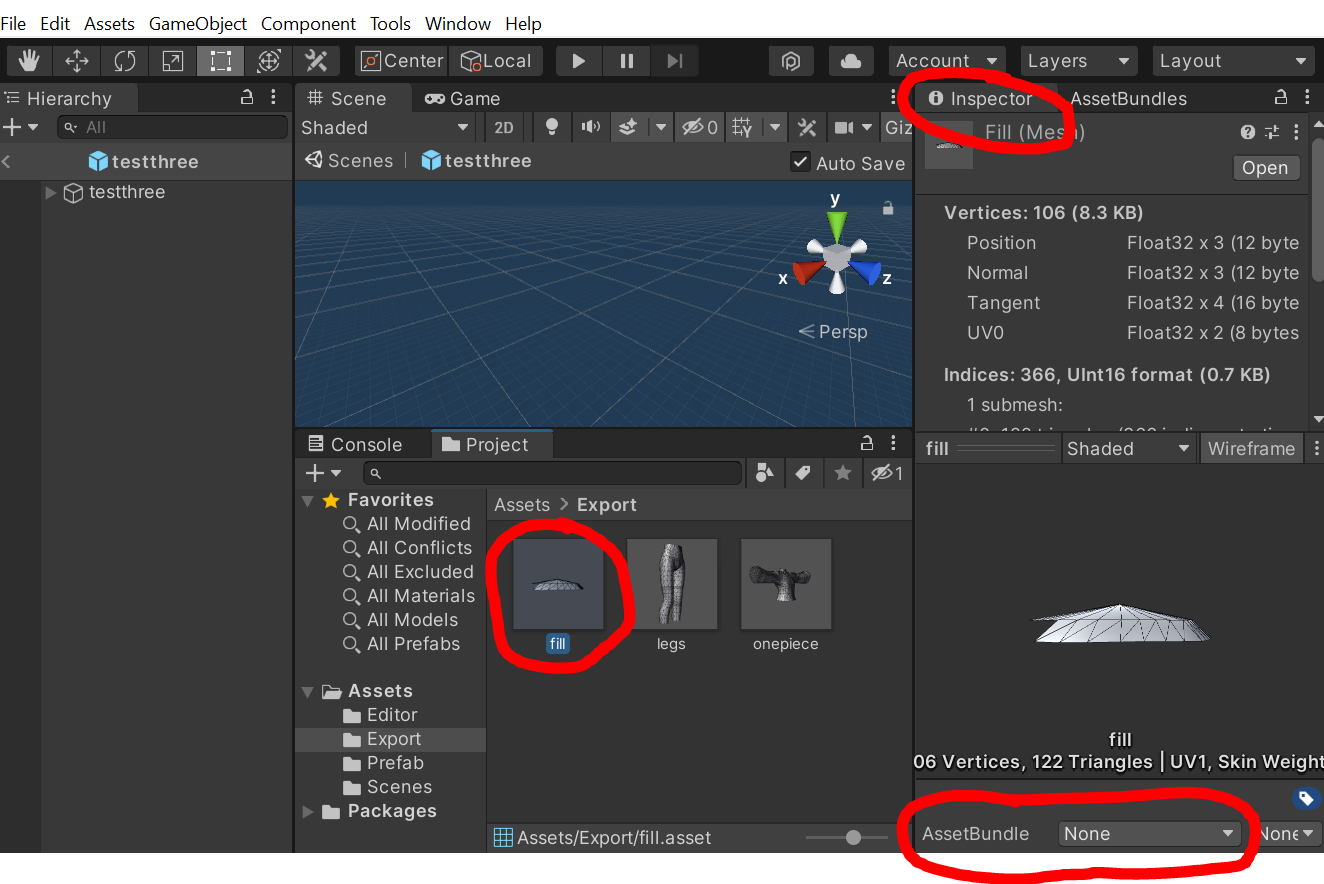Toggle Auto Save checkbox
The image size is (1324, 884).
[800, 162]
